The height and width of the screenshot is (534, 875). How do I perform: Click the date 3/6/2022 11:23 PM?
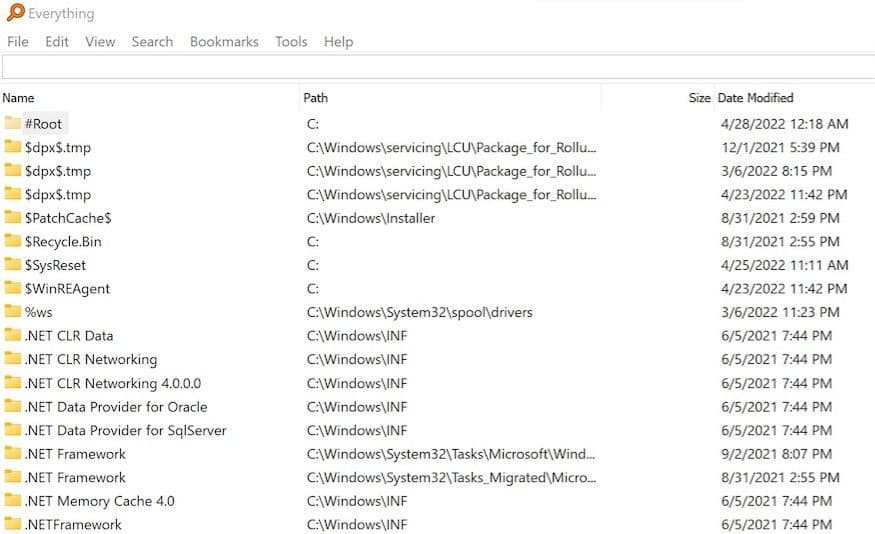(780, 312)
